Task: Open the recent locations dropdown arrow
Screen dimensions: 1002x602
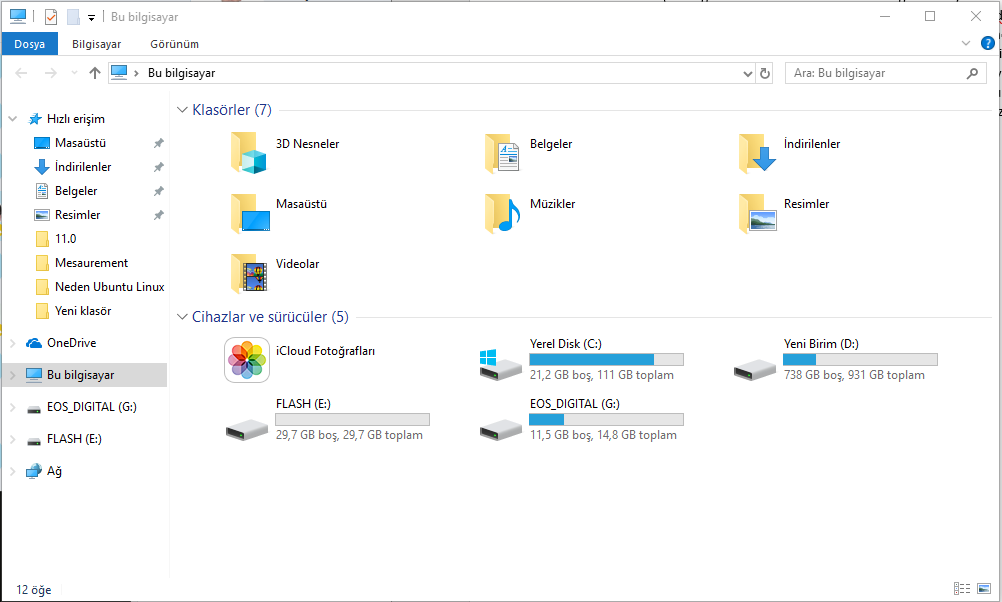Action: click(x=74, y=73)
